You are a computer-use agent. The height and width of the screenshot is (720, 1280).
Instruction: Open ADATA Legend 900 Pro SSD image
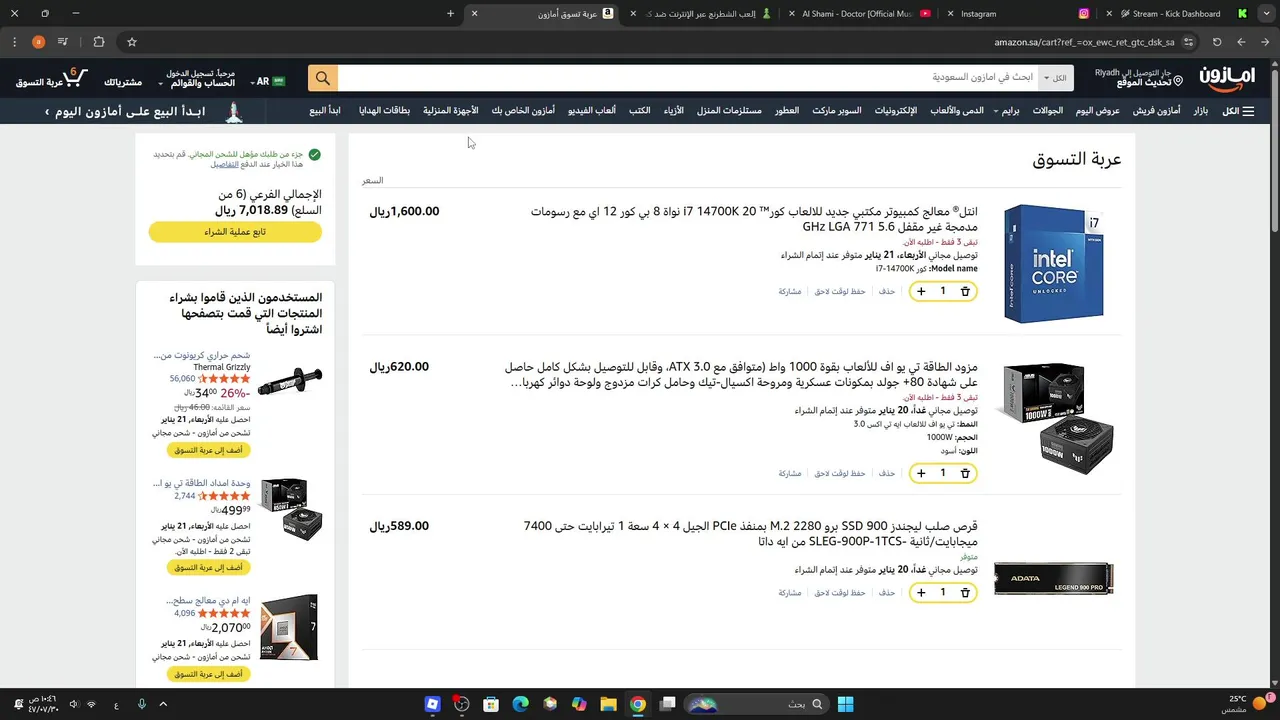tap(1054, 578)
